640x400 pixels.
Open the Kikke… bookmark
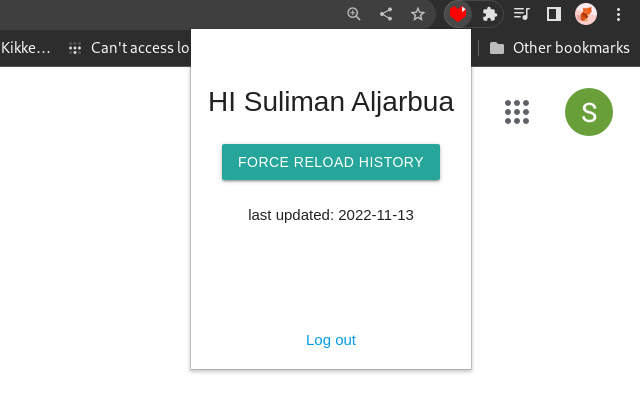coord(26,47)
